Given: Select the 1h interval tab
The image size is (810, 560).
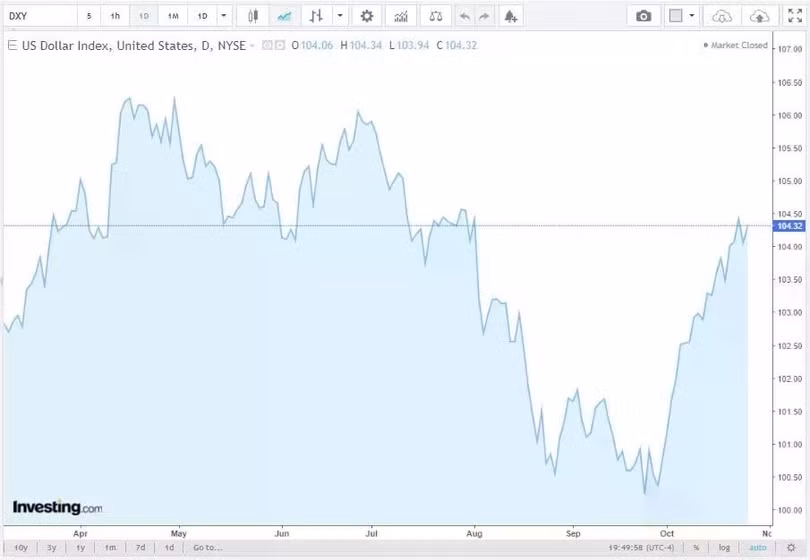Looking at the screenshot, I should (x=116, y=16).
